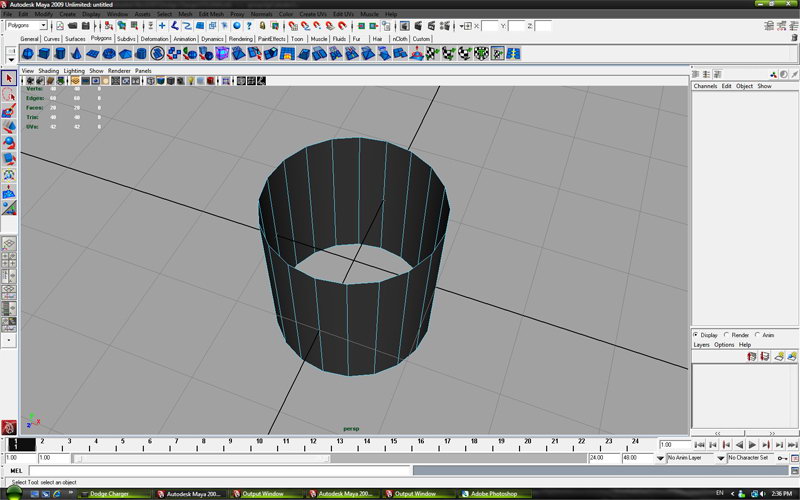Enable the Anim radio button

pos(758,335)
